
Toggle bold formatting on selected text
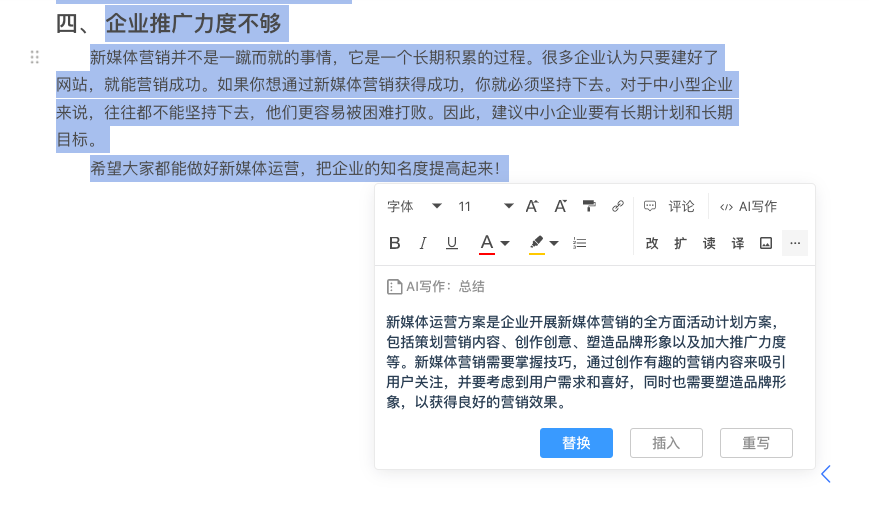[394, 243]
